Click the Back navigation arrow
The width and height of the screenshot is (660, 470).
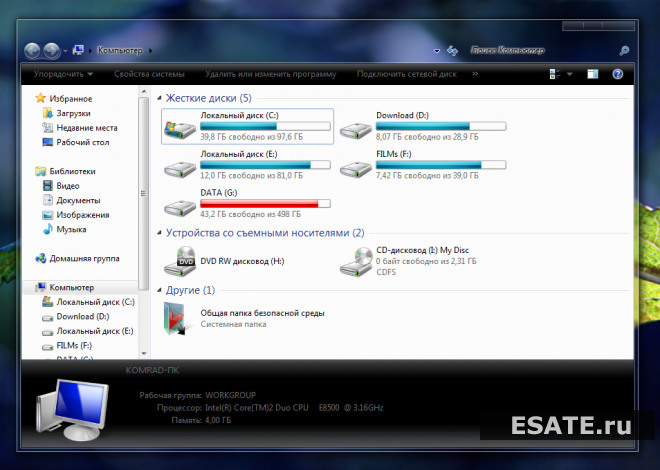pos(32,51)
